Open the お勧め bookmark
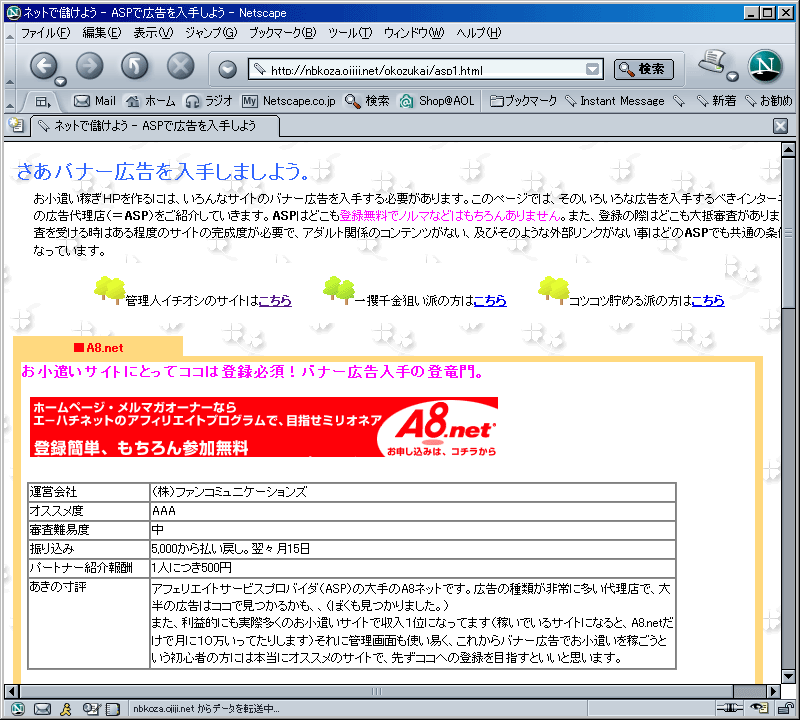Image resolution: width=800 pixels, height=720 pixels. (769, 101)
